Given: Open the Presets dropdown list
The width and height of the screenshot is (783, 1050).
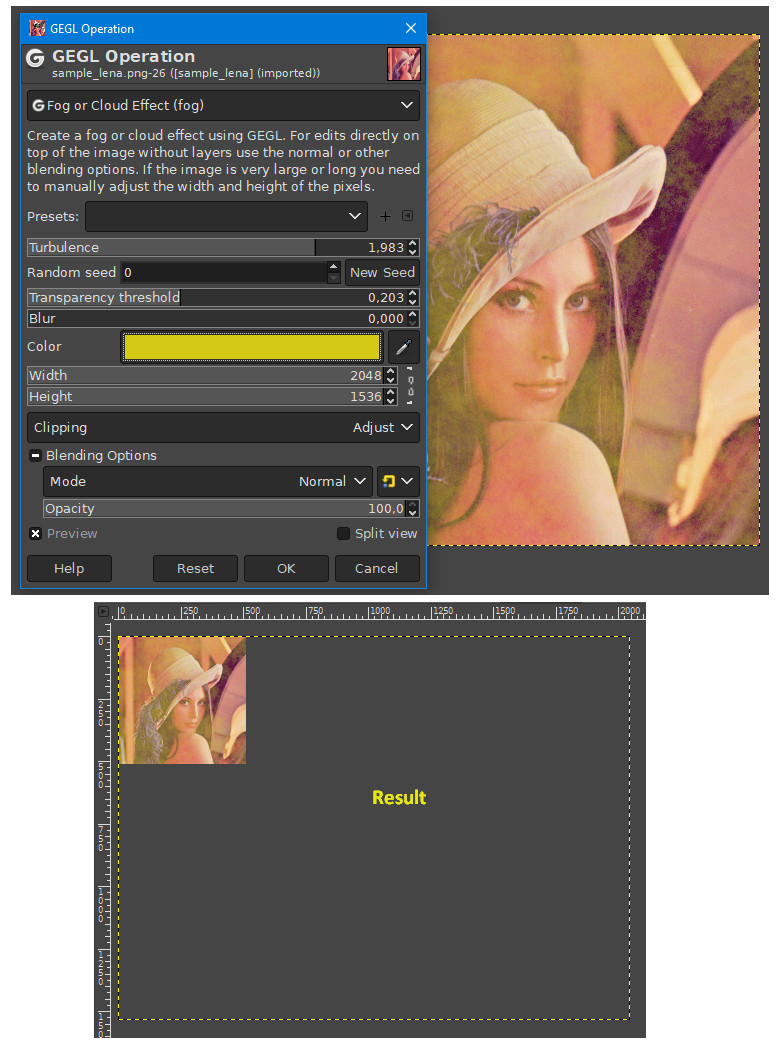Looking at the screenshot, I should (x=226, y=216).
